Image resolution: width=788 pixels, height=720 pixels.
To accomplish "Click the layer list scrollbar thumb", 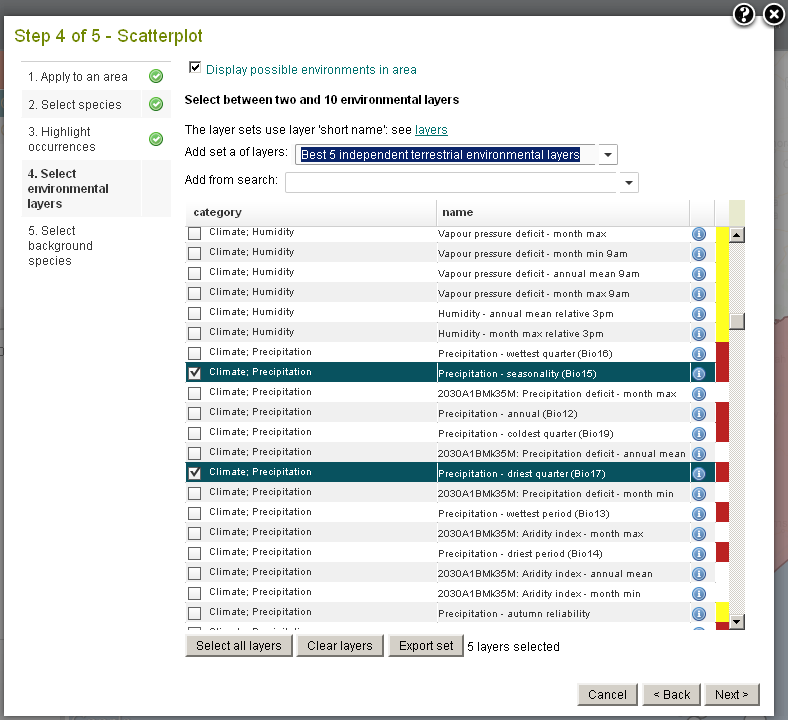I will [737, 322].
